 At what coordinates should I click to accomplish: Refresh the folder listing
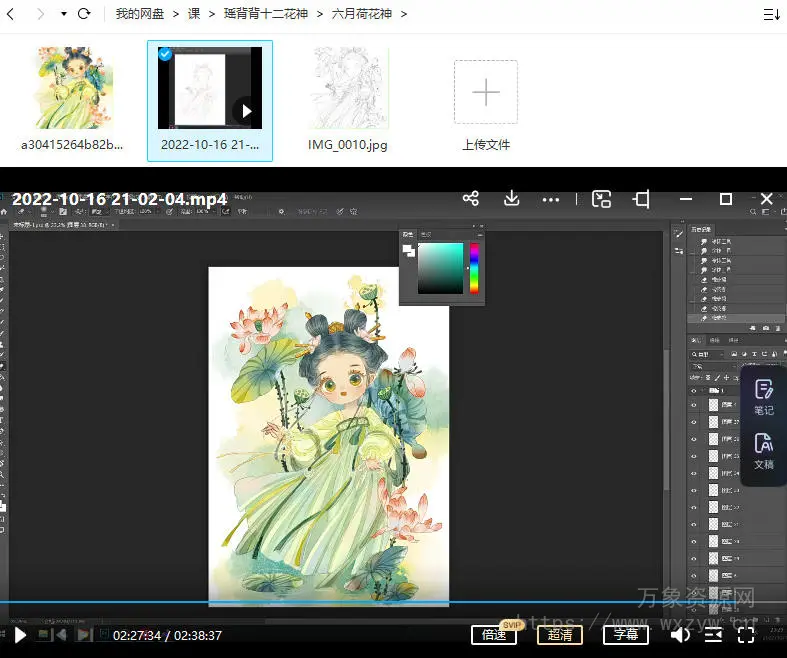(84, 14)
